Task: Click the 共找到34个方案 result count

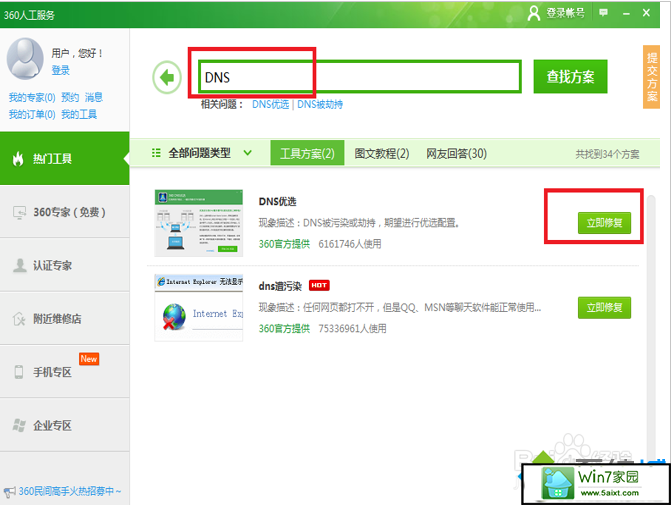Action: [607, 154]
